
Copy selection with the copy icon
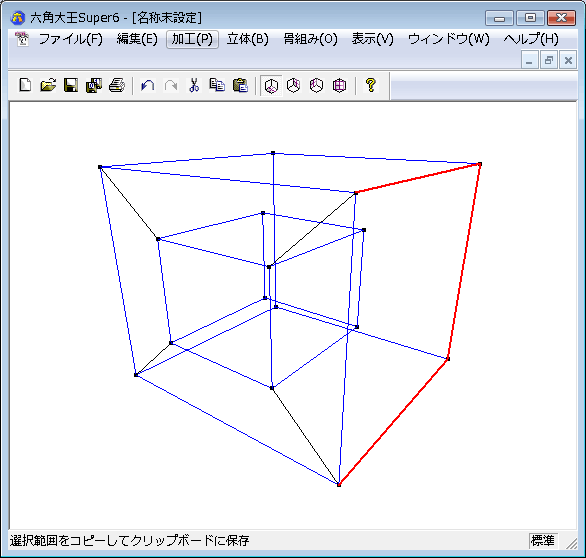coord(217,85)
